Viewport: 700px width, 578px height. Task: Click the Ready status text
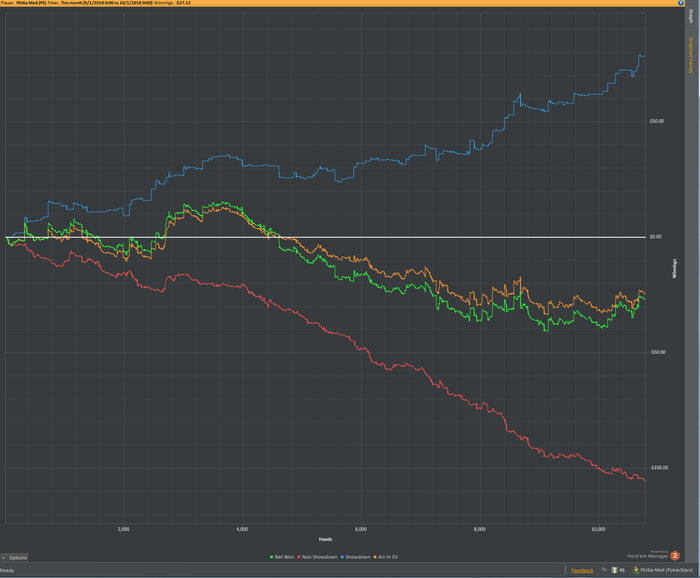(7, 570)
